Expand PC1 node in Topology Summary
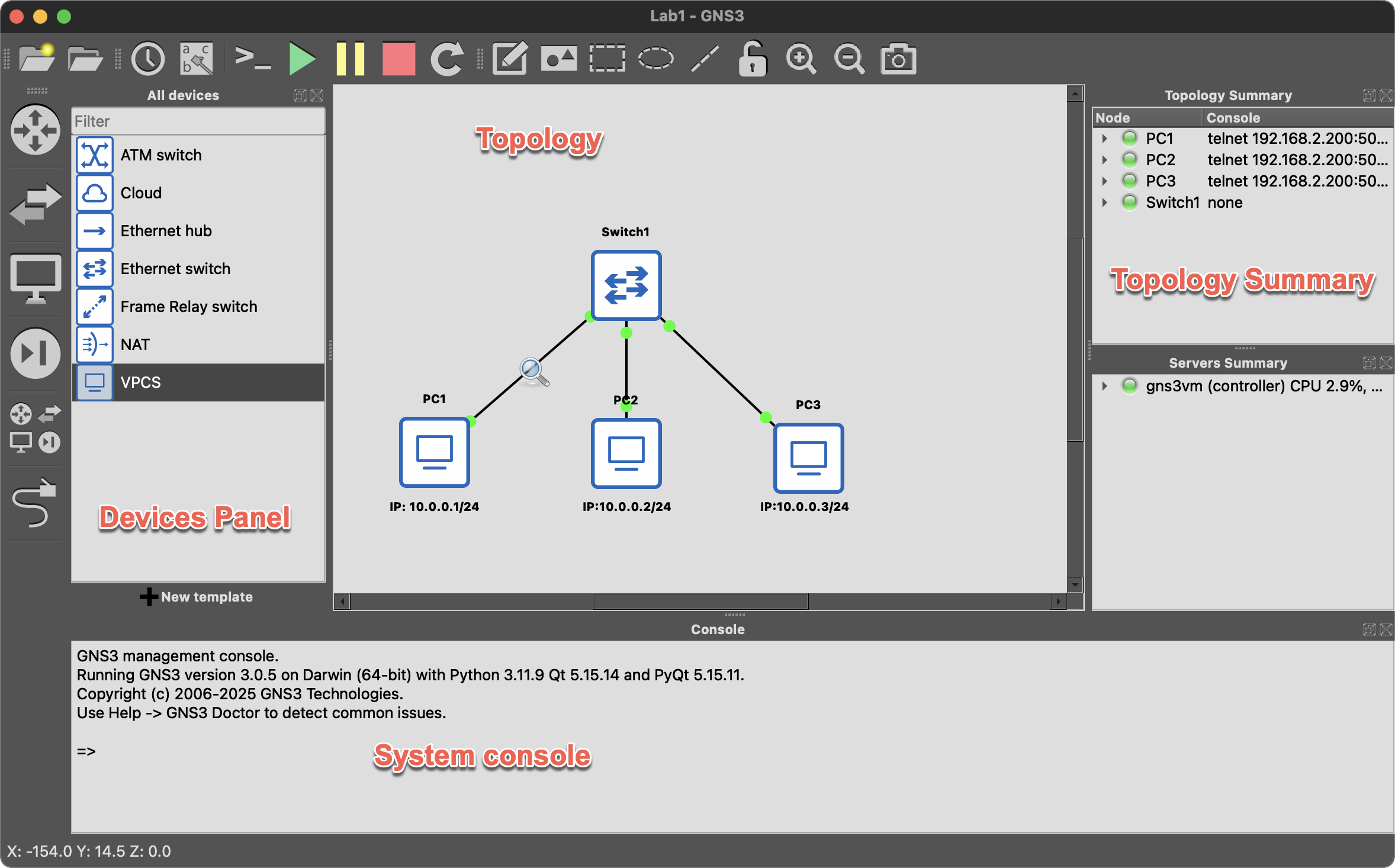Image resolution: width=1395 pixels, height=868 pixels. tap(1104, 139)
